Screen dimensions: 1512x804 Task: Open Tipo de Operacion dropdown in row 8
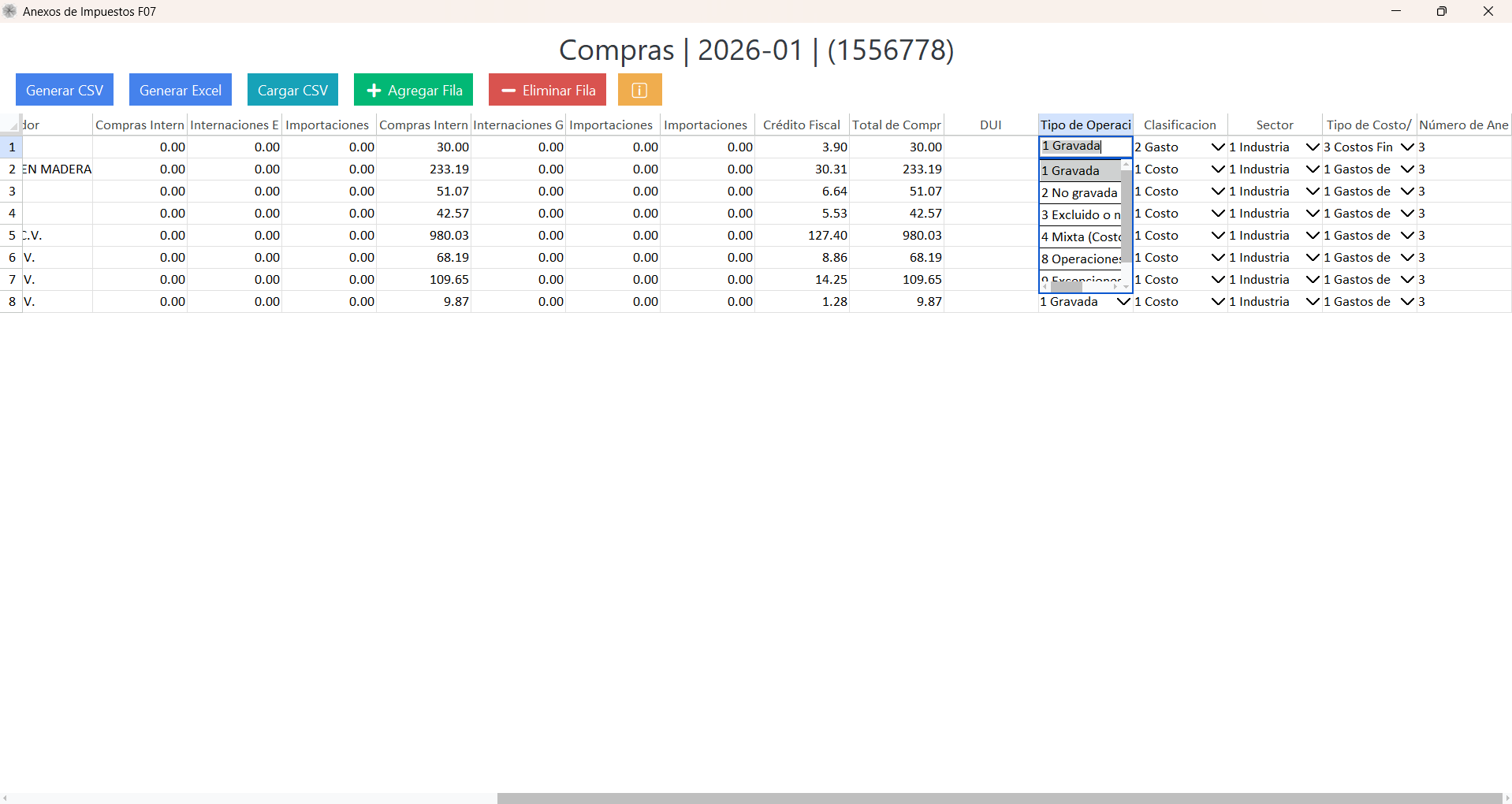click(1124, 302)
